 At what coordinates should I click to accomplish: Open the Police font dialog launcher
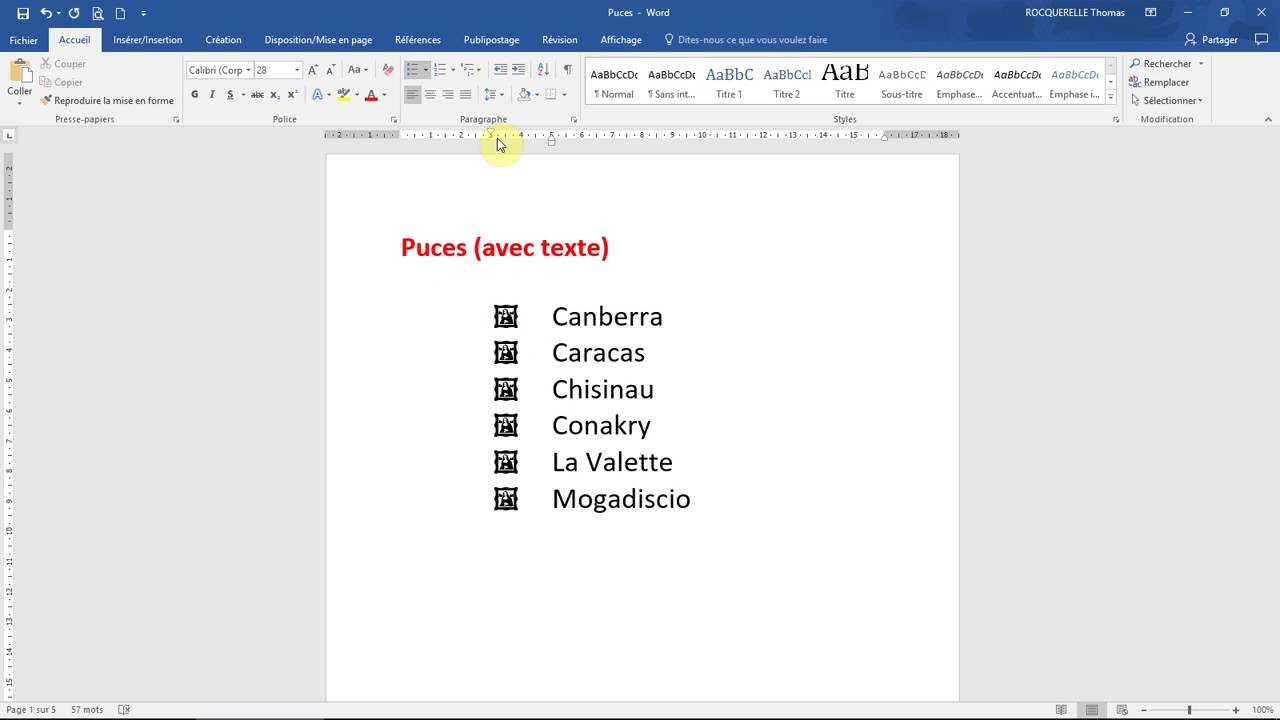tap(394, 120)
